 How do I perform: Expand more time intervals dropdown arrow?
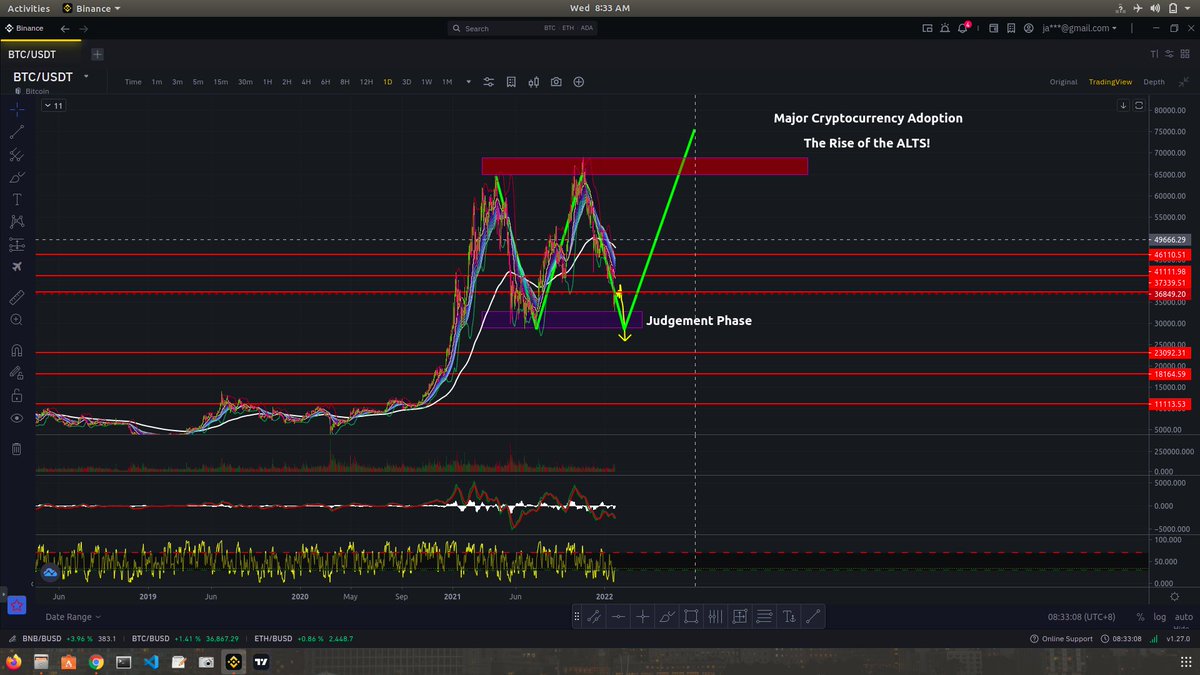[468, 82]
